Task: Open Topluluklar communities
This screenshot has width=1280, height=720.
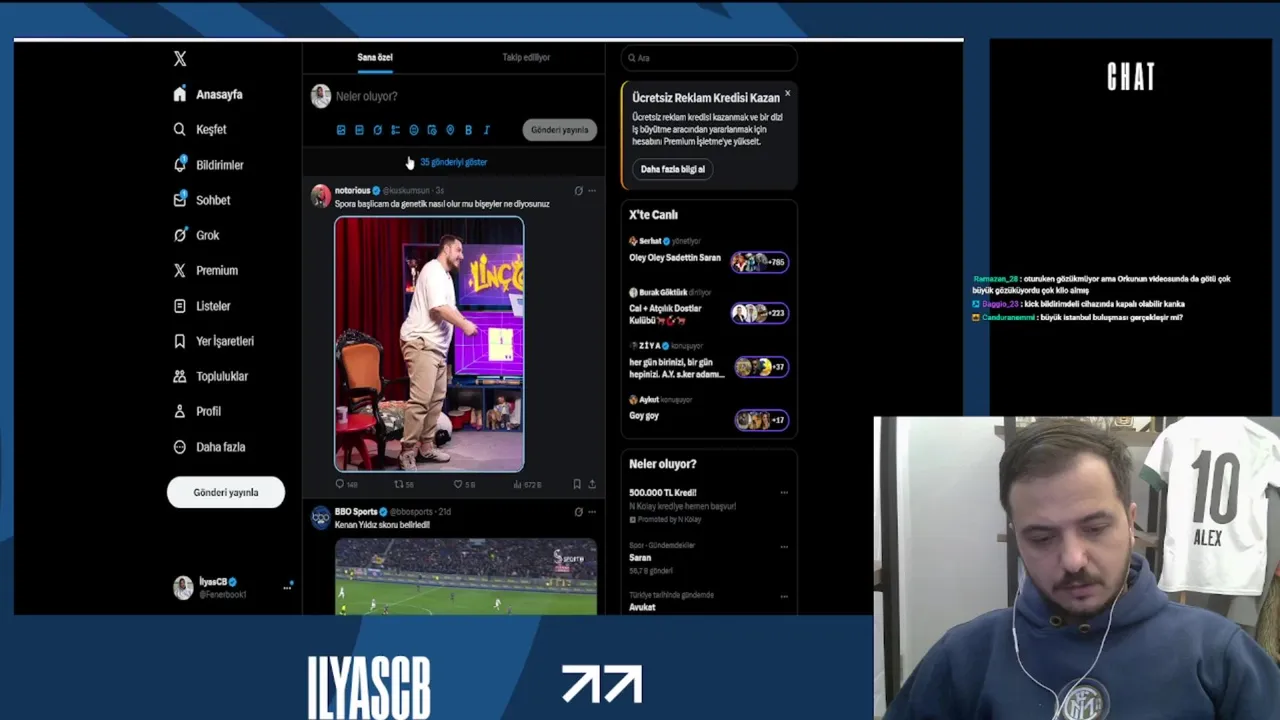Action: (210, 376)
